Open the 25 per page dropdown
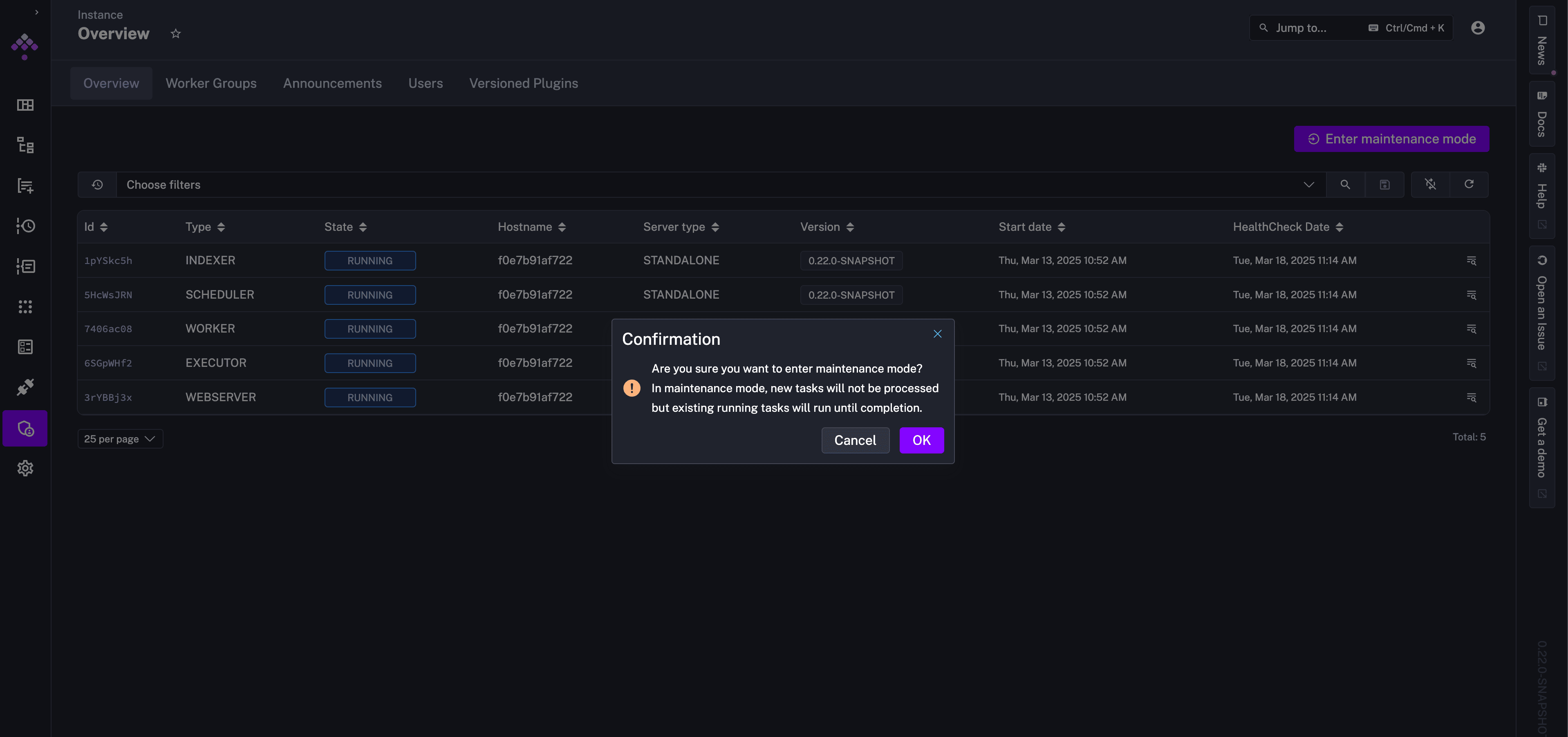Image resolution: width=1568 pixels, height=737 pixels. pos(120,439)
